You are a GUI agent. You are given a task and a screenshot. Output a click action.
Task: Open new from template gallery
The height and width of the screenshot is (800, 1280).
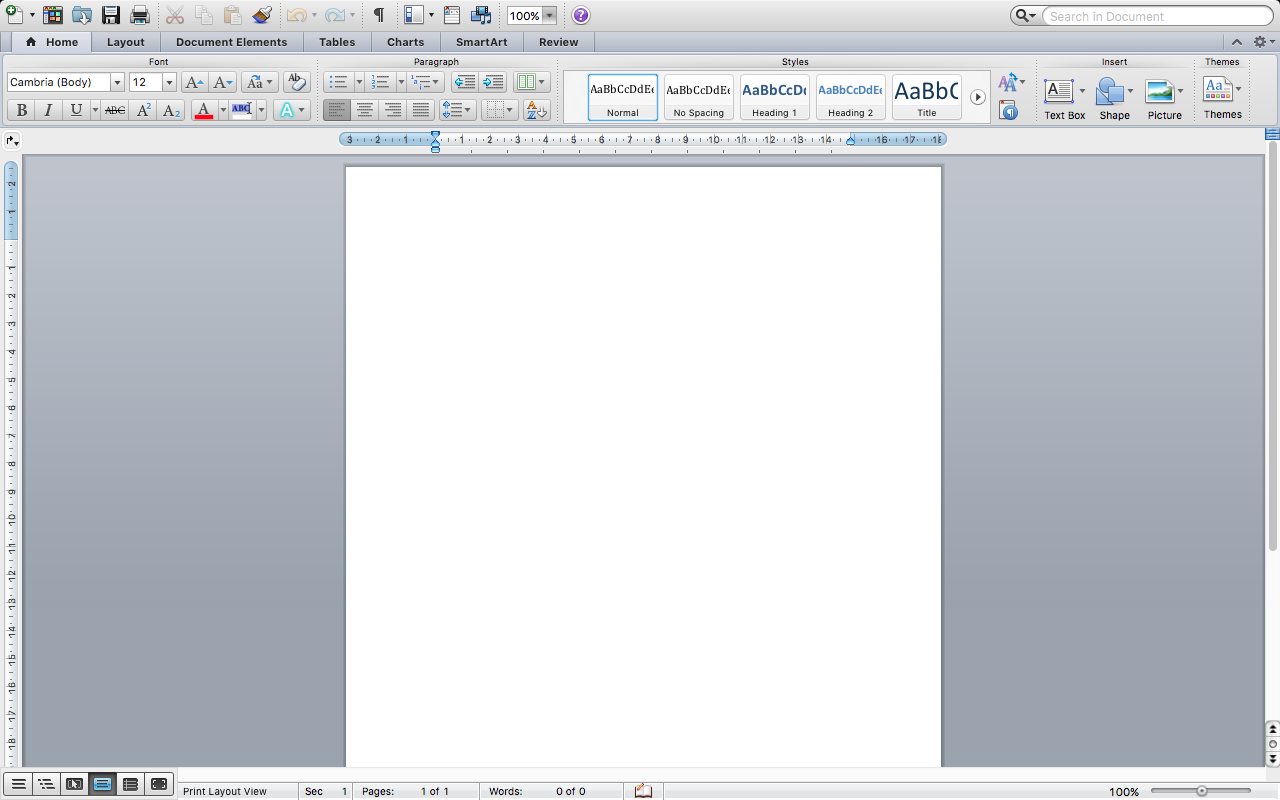click(53, 15)
